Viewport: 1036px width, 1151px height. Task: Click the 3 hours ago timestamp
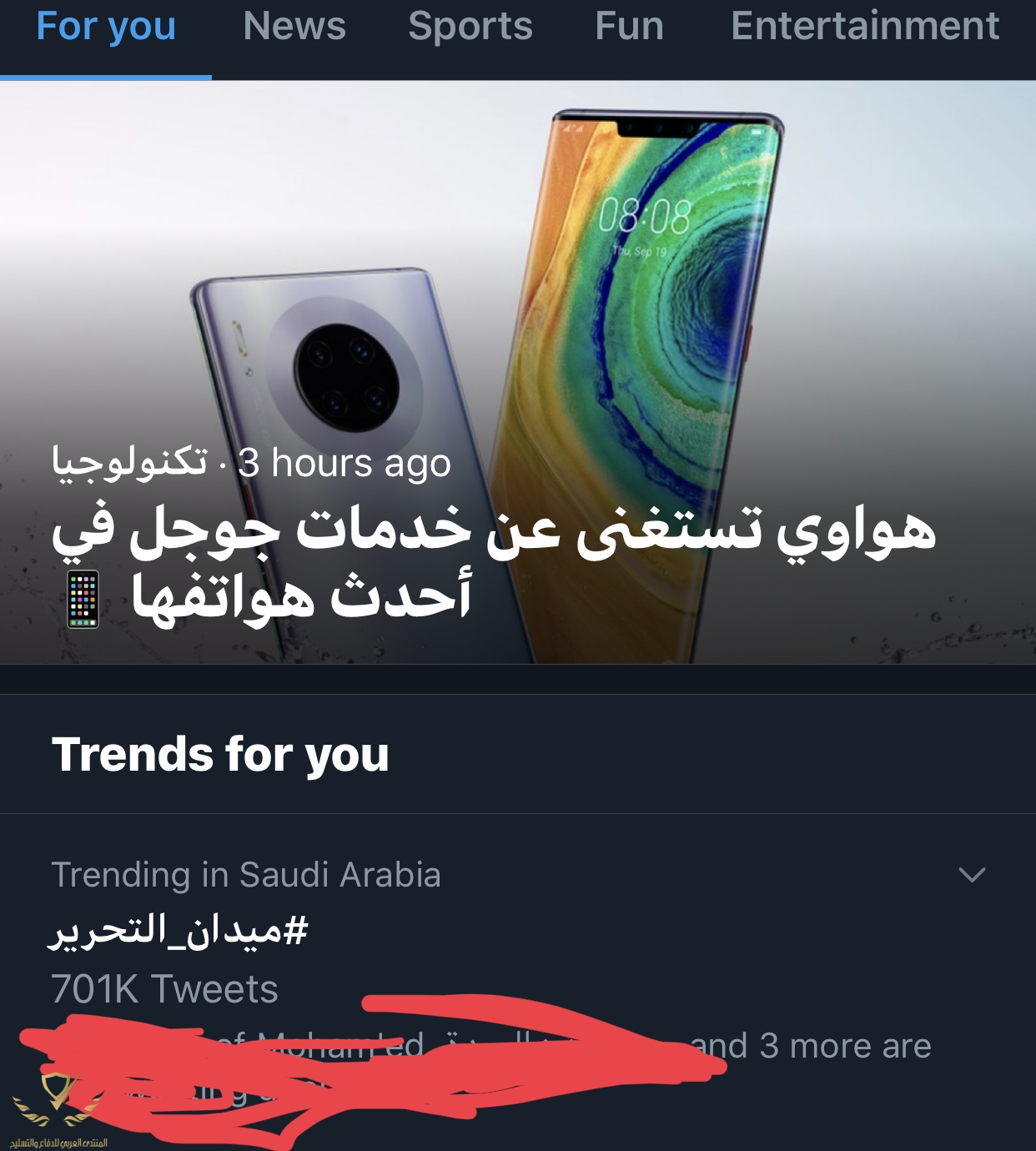tap(344, 464)
